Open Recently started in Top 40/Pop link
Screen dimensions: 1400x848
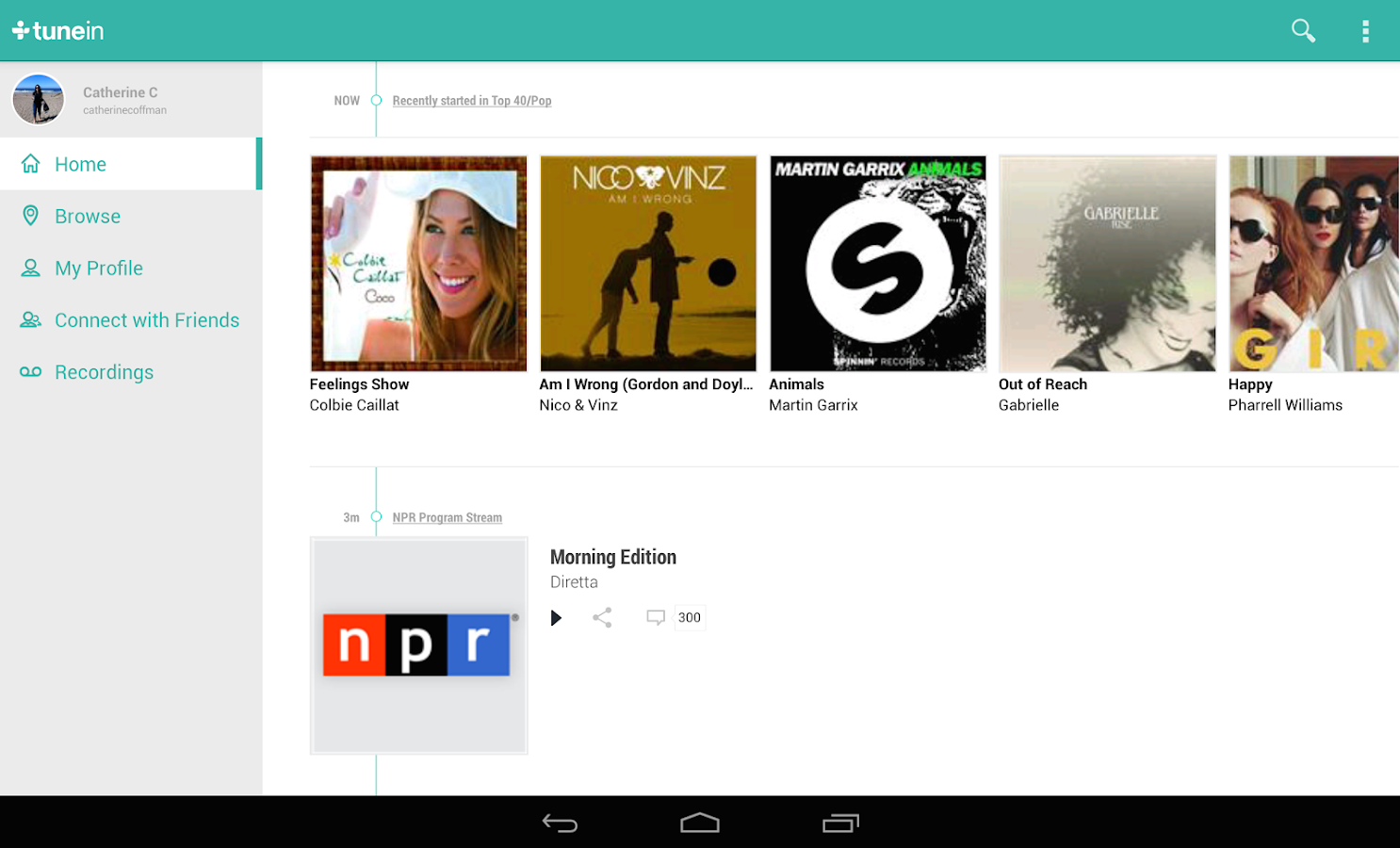point(472,101)
